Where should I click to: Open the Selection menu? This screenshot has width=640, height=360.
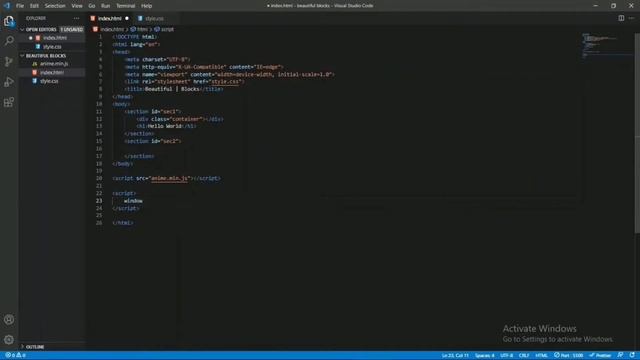pyautogui.click(x=55, y=6)
